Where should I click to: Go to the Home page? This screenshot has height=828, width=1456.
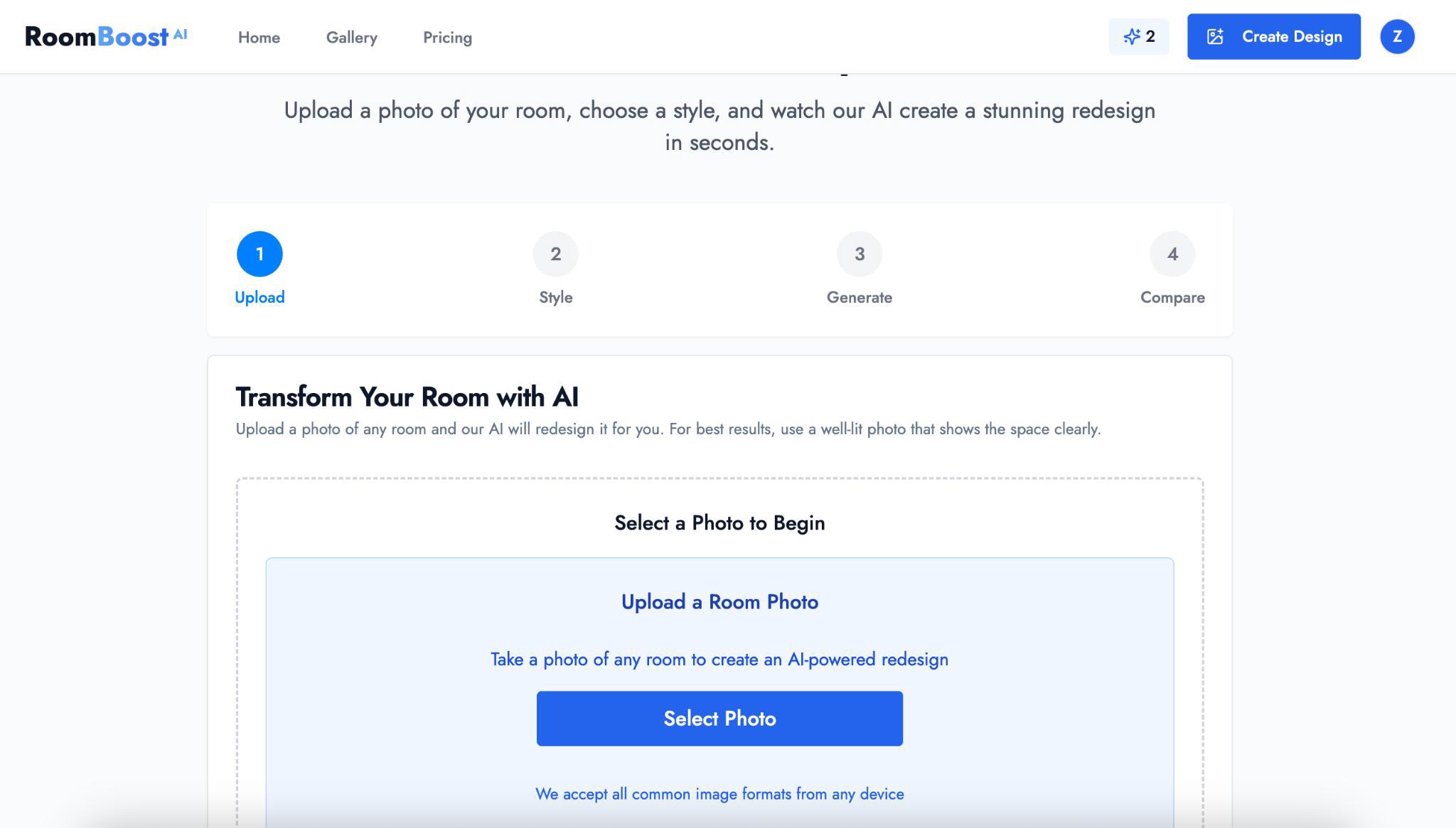259,38
